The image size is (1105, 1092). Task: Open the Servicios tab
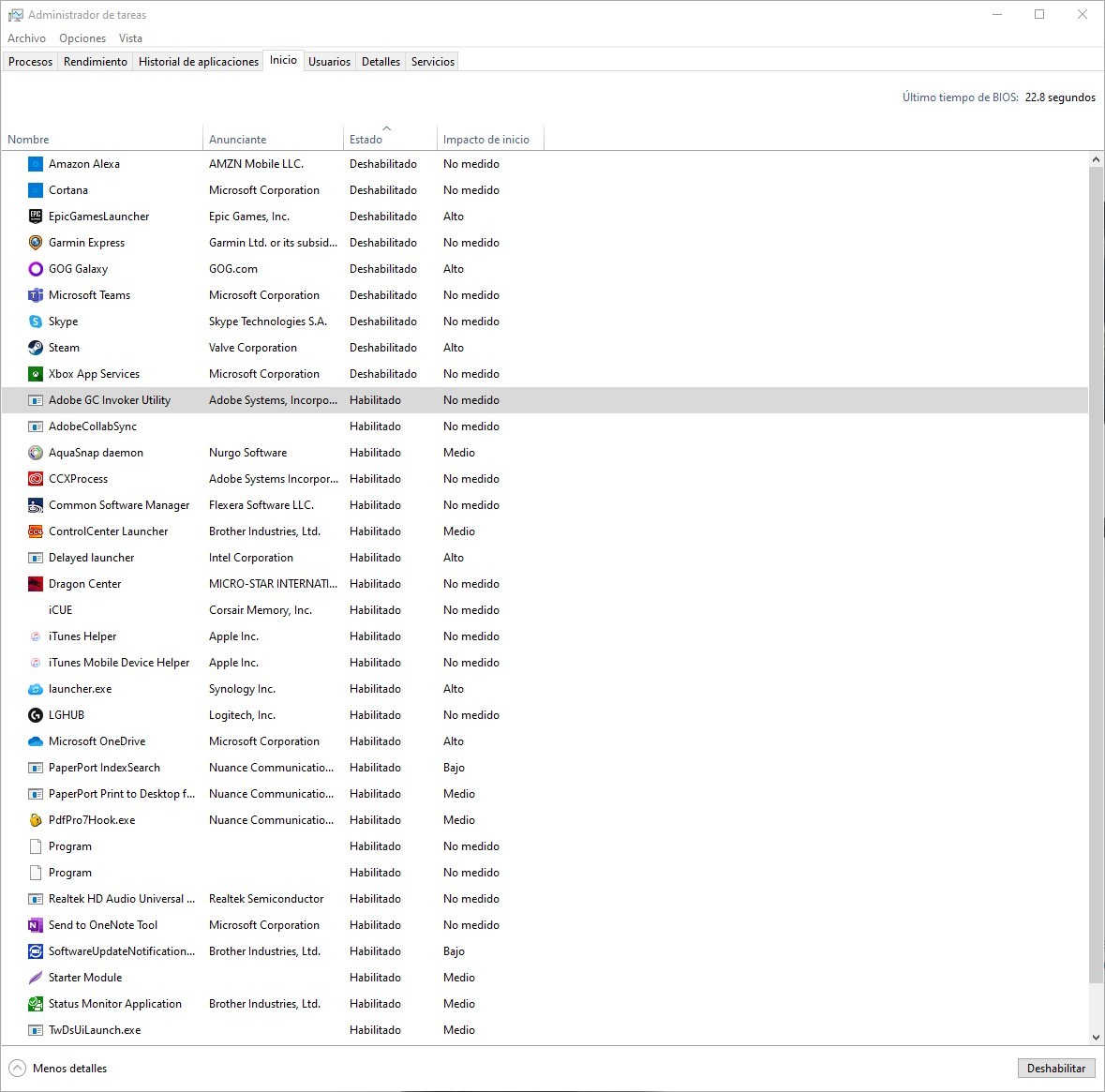click(432, 62)
